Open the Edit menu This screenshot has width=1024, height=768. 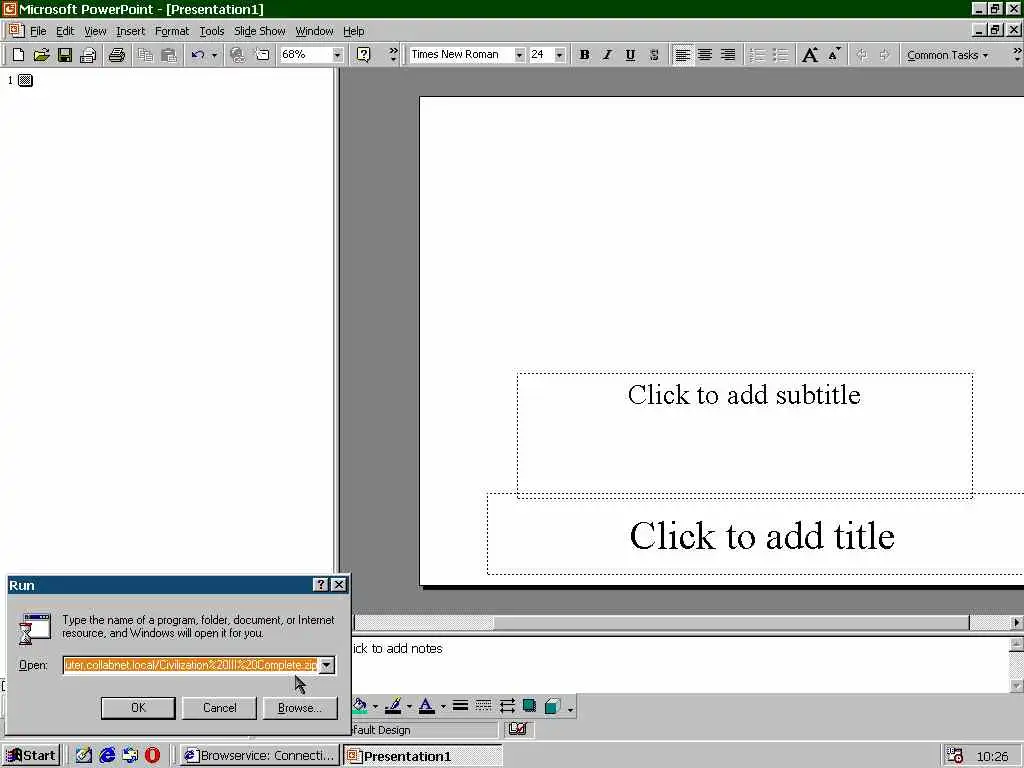65,31
